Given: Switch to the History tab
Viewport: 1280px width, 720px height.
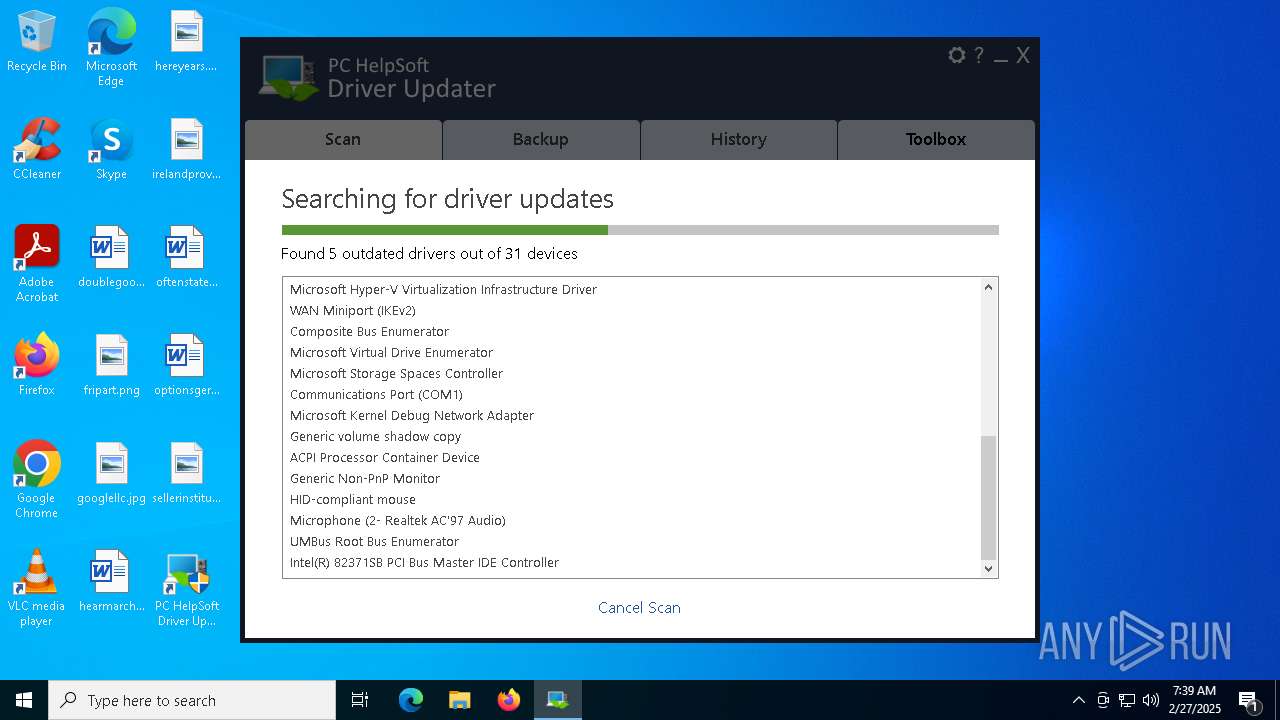Looking at the screenshot, I should [x=739, y=140].
